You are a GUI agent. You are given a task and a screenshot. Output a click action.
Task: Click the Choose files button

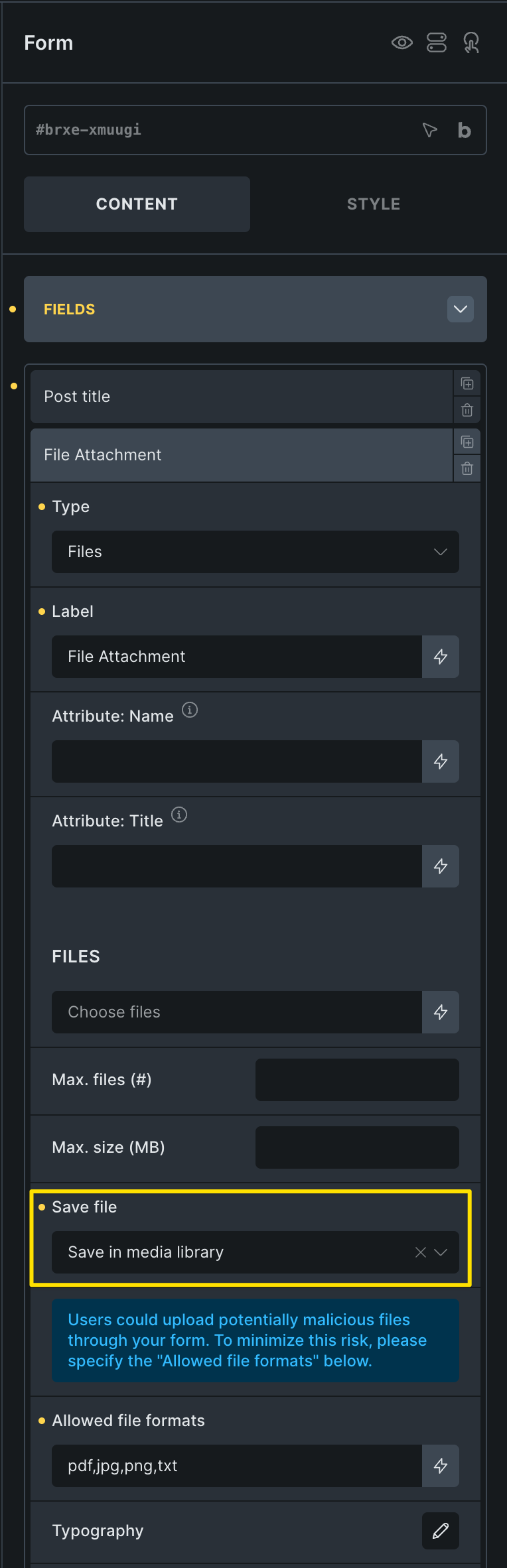click(237, 1012)
